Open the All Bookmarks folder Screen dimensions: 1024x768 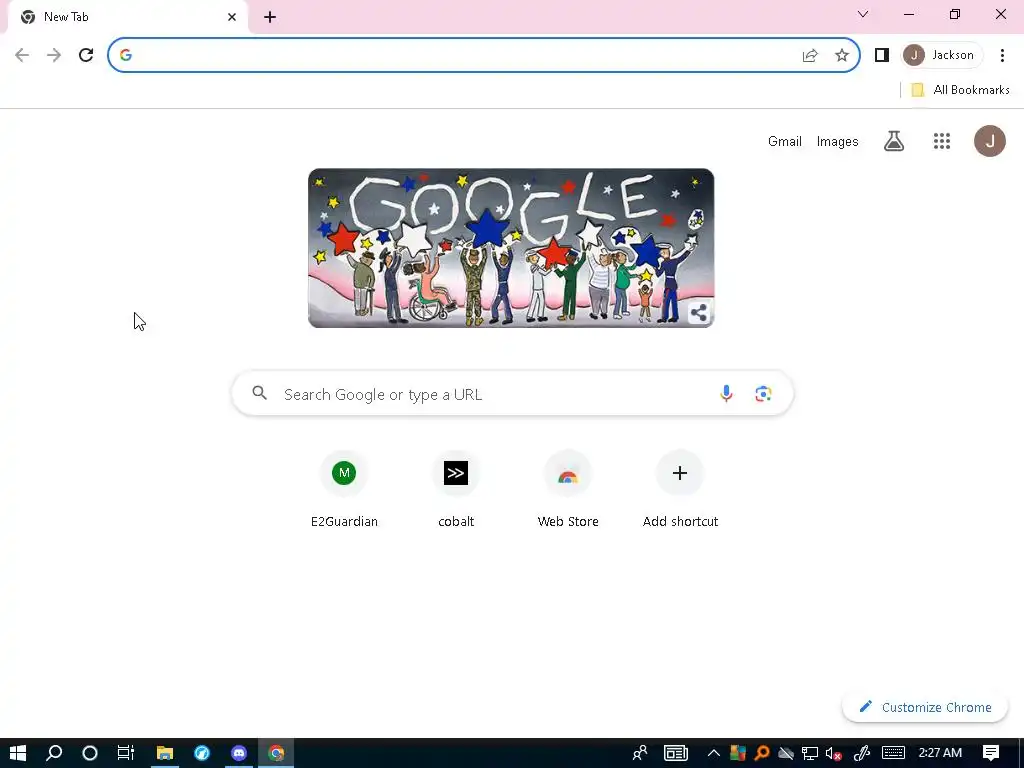tap(960, 89)
